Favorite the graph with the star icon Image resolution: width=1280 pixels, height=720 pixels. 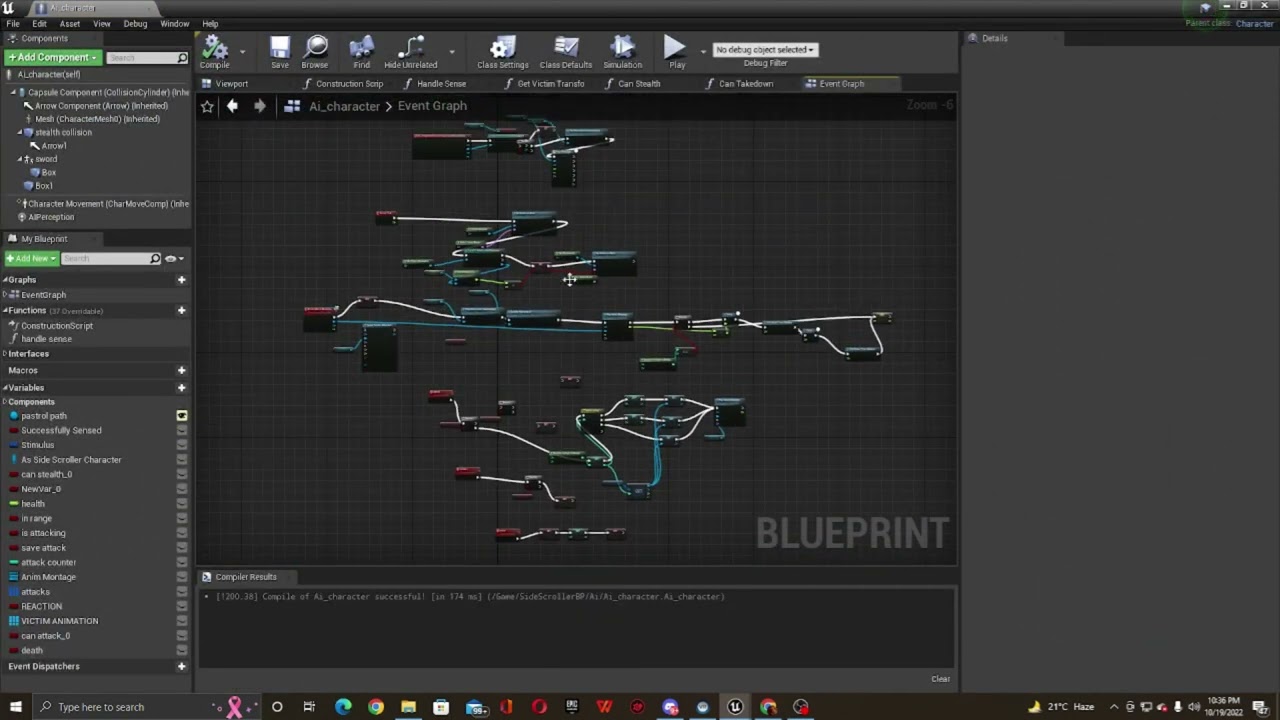tap(207, 106)
